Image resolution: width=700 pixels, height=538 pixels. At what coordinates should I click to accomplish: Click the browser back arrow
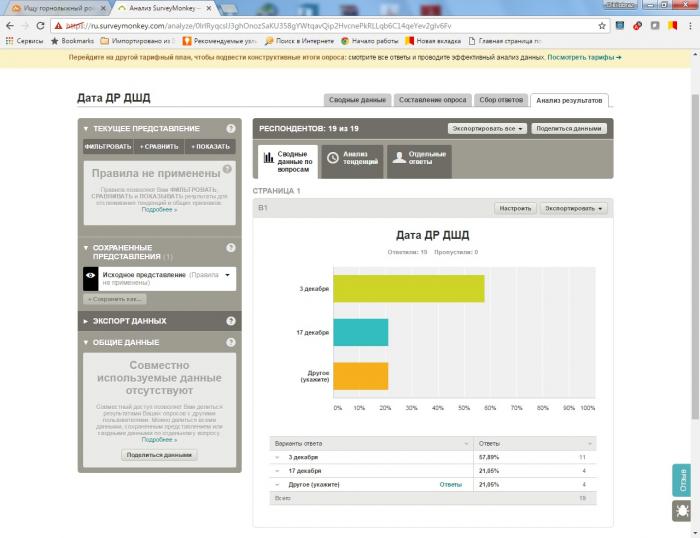click(10, 25)
